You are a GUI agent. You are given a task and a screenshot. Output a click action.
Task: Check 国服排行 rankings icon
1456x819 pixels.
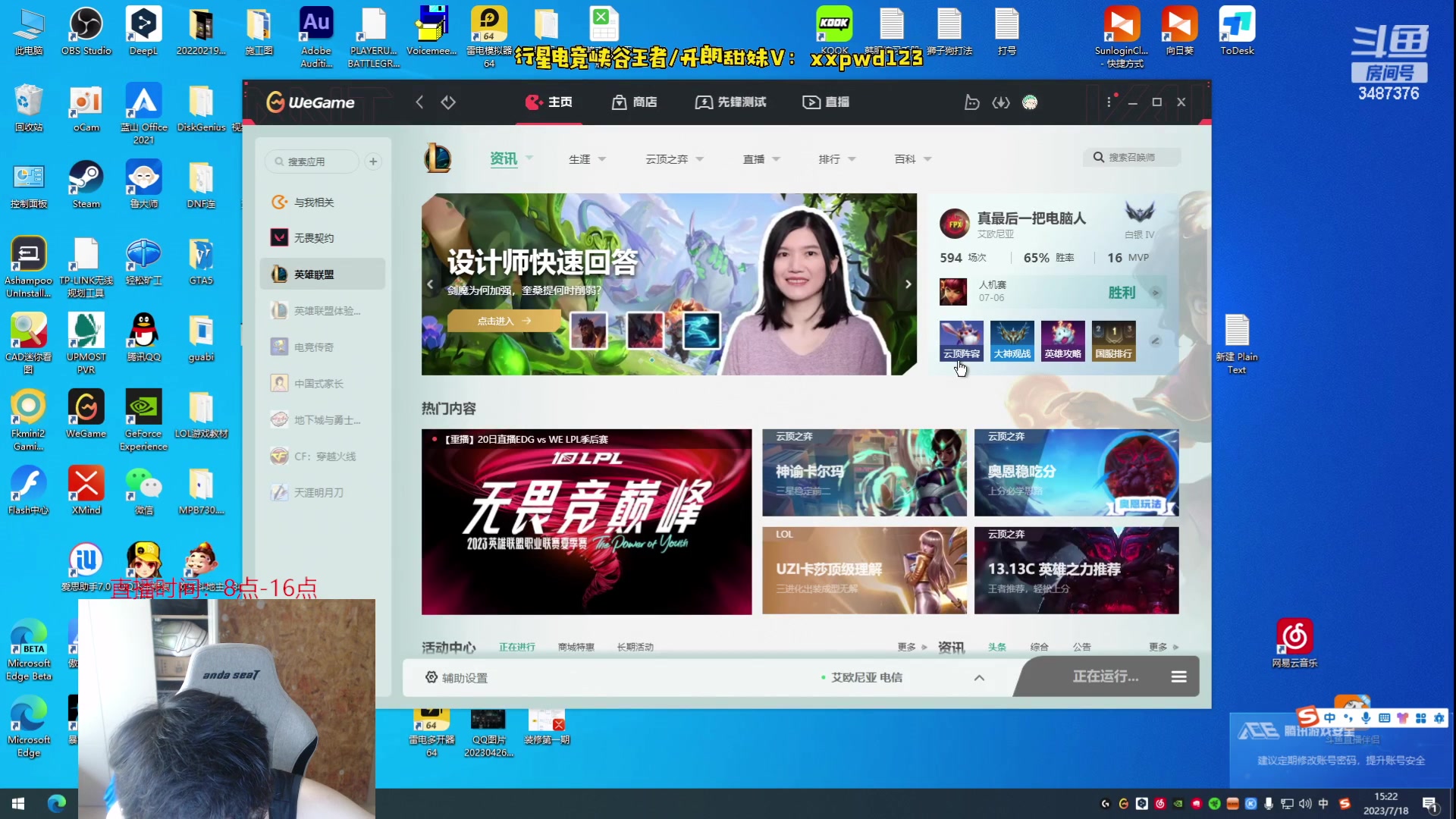click(1113, 340)
